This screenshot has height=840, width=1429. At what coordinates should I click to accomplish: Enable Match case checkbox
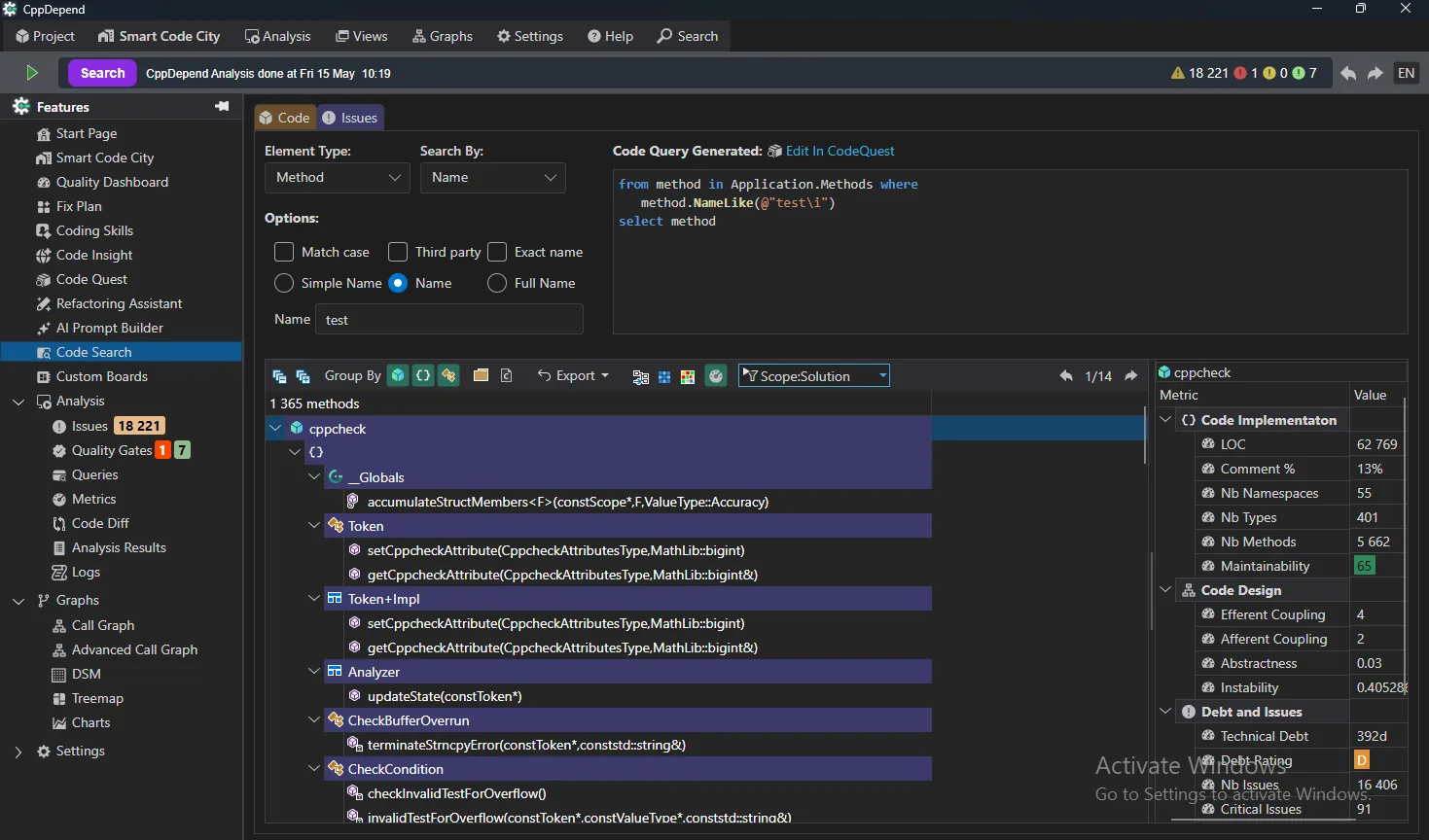coord(284,252)
